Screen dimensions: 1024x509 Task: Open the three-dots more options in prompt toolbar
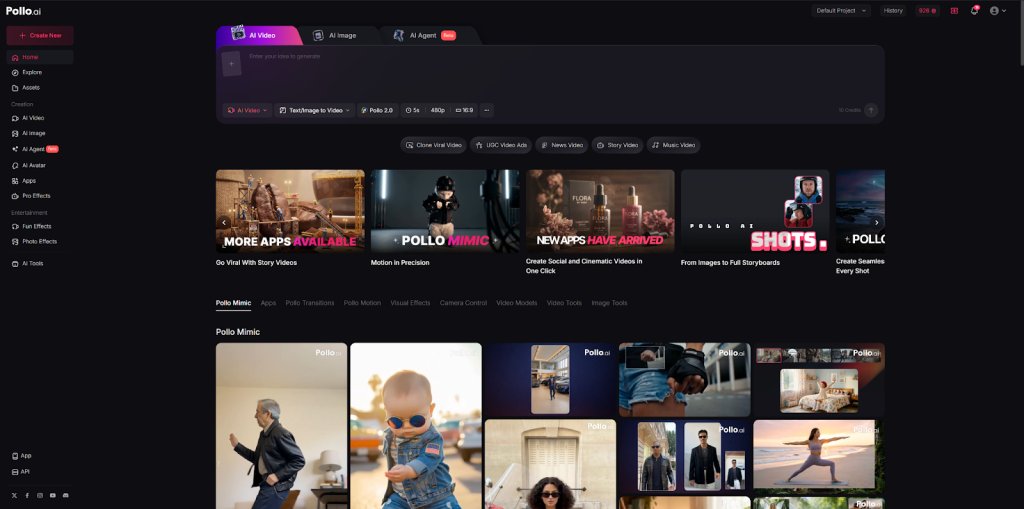pos(487,110)
